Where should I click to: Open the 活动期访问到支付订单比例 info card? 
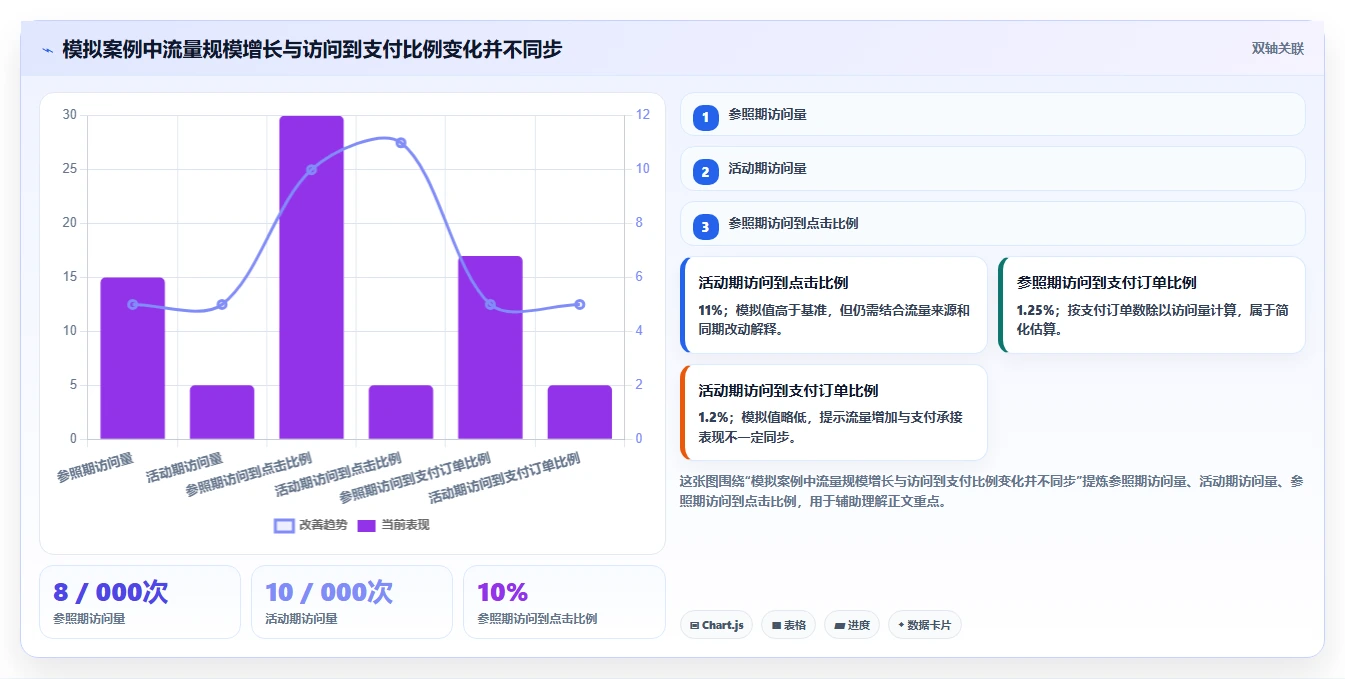click(834, 412)
